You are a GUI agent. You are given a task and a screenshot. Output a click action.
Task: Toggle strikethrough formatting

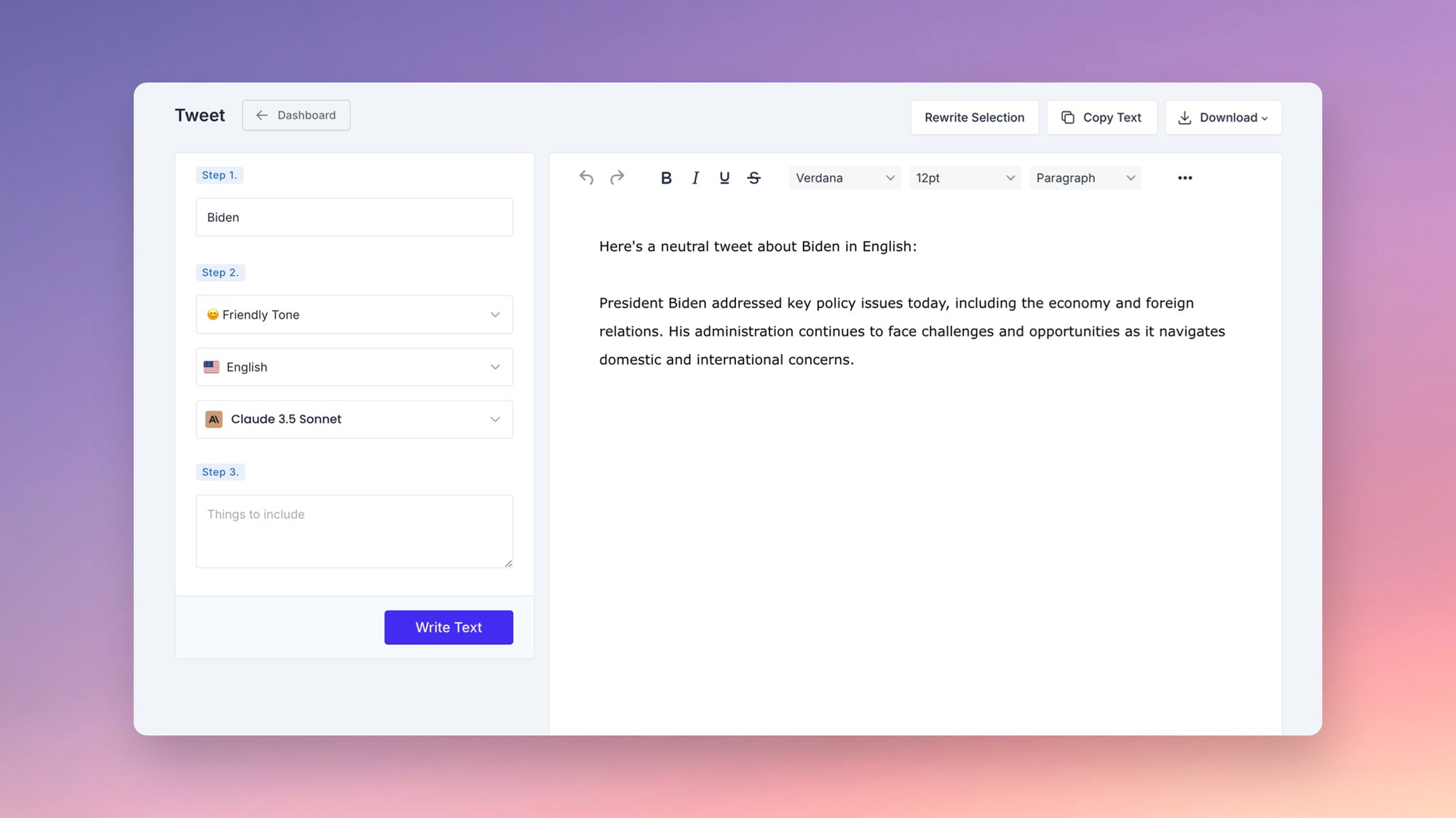[754, 178]
